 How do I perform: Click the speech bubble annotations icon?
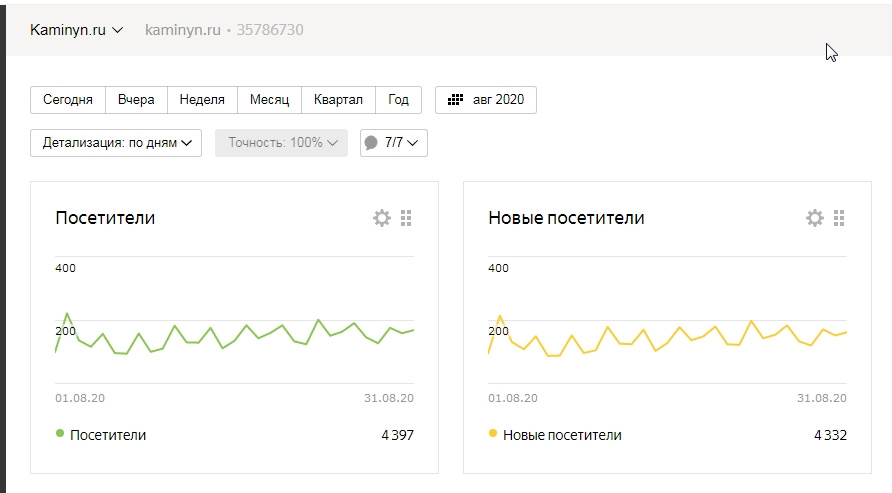click(371, 143)
